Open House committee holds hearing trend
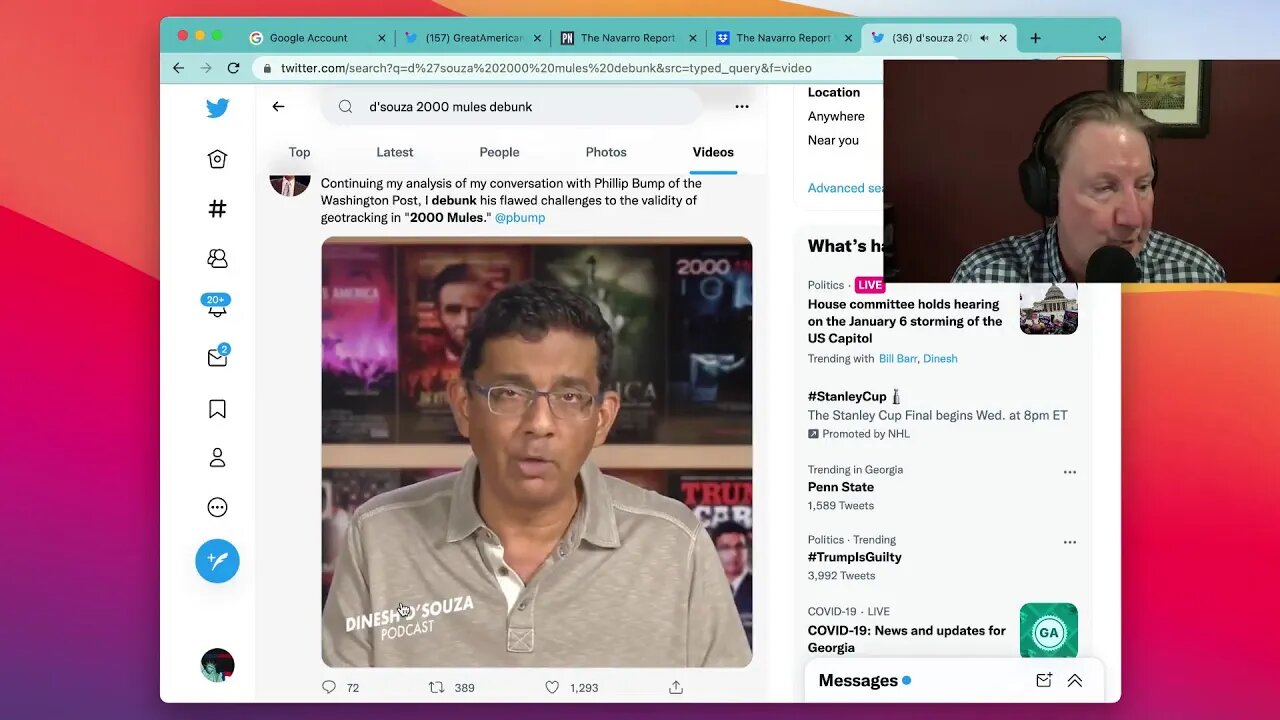 [905, 321]
